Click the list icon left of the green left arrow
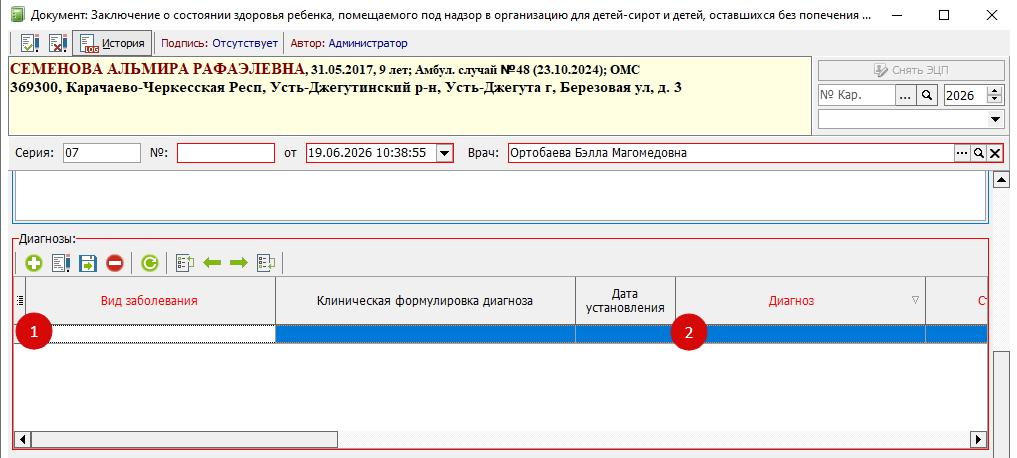The image size is (1017, 458). (185, 263)
